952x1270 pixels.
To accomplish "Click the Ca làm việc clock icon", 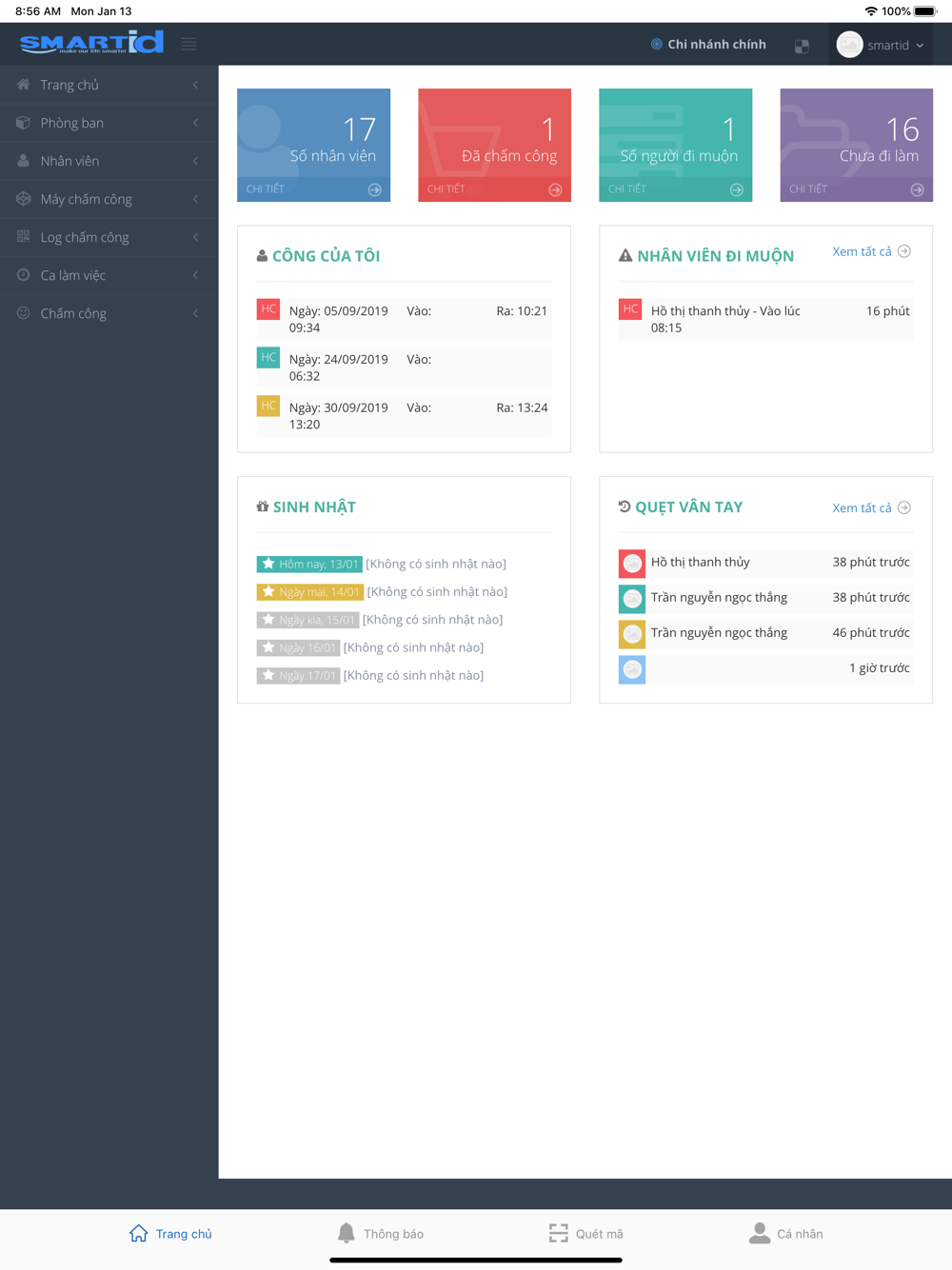I will 24,275.
